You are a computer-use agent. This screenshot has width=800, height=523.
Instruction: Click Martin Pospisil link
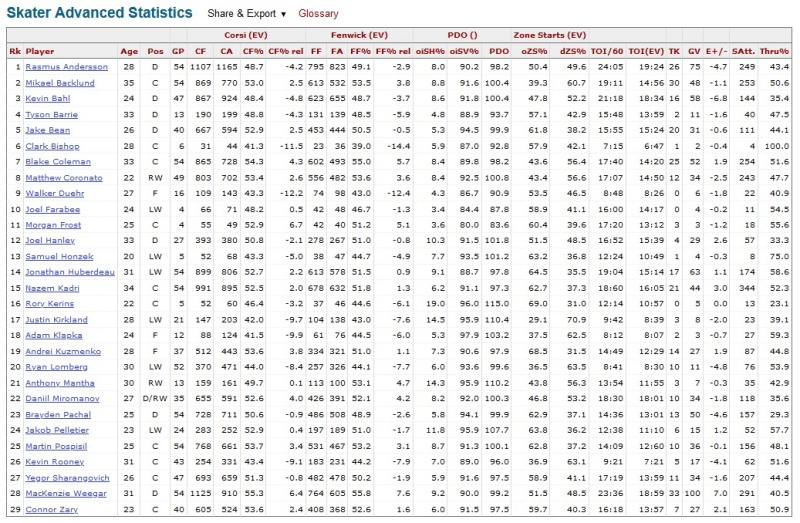click(x=56, y=446)
